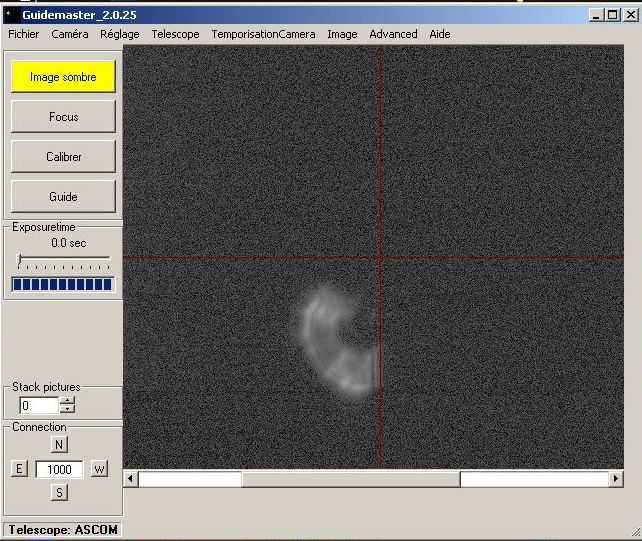Click the image scrollbar right arrow
The image size is (642, 541).
[616, 479]
